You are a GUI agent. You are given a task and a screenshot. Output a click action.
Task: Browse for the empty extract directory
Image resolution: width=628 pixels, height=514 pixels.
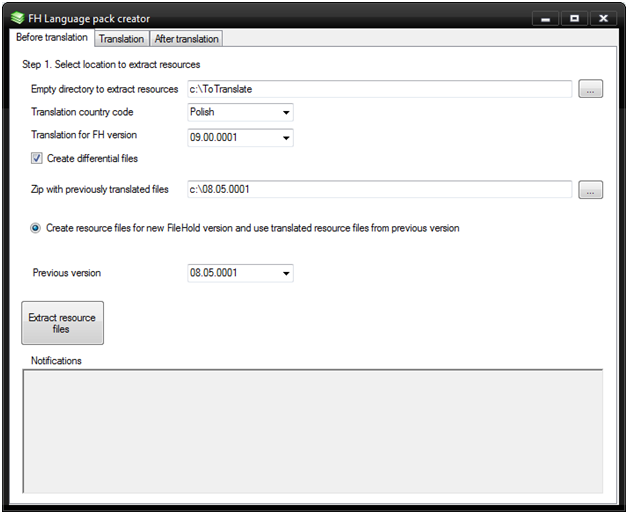coord(590,89)
